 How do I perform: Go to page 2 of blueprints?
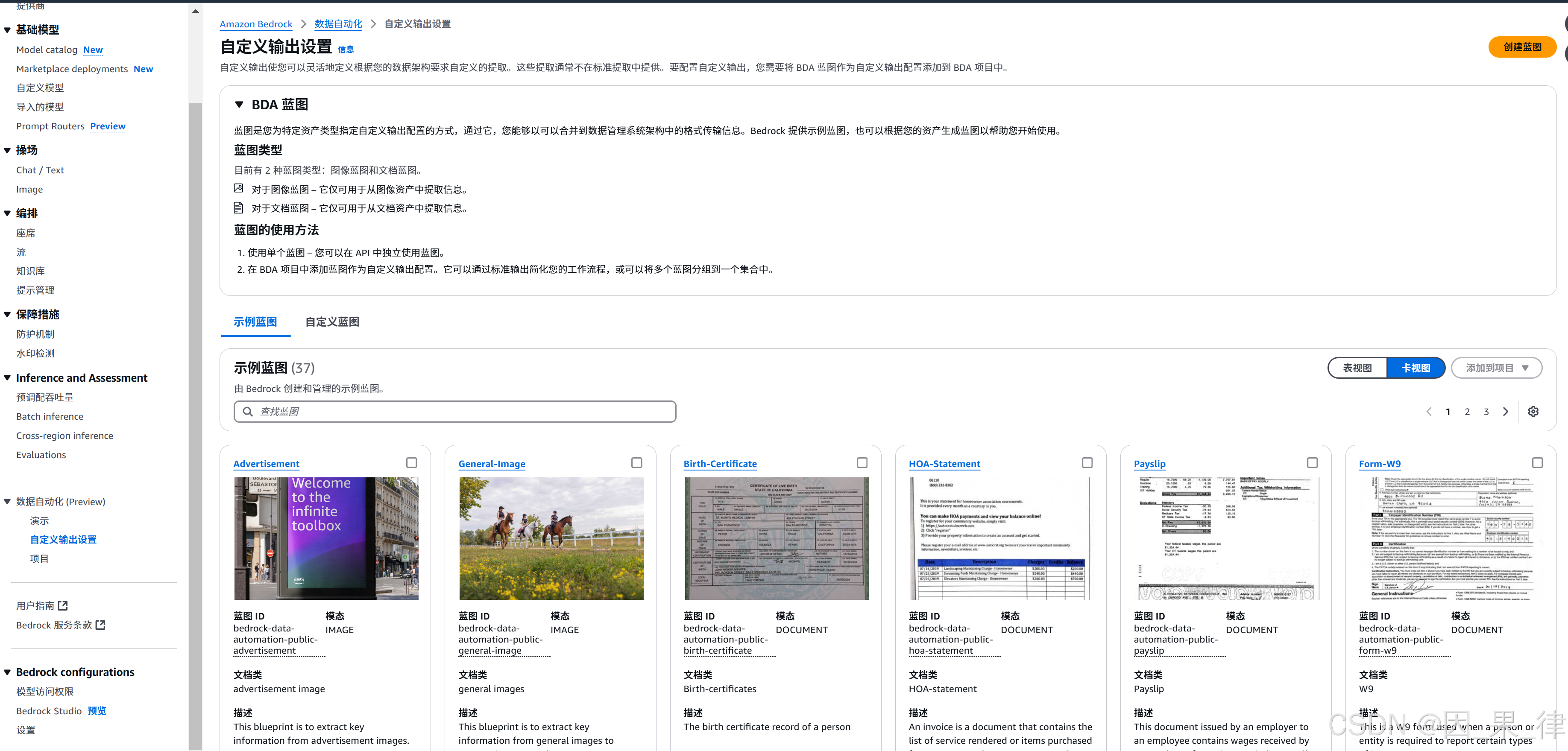[1467, 412]
